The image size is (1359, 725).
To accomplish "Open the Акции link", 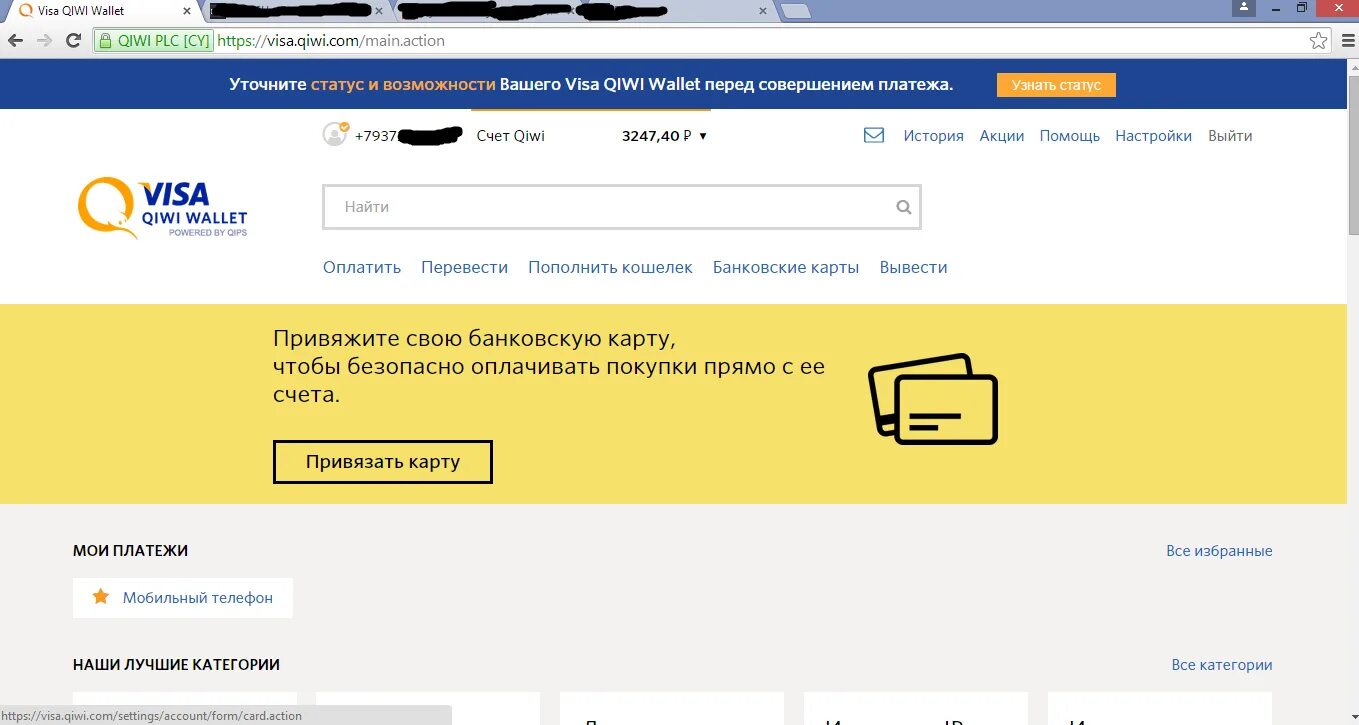I will click(1002, 136).
